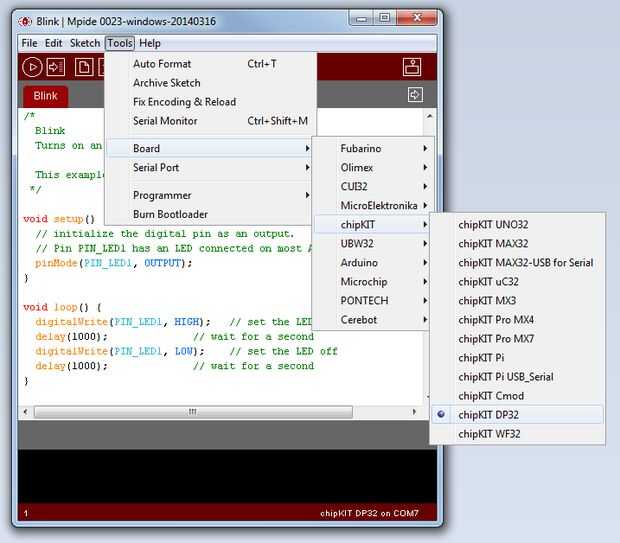Open the Serial Monitor toolbar icon
Viewport: 620px width, 543px height.
(412, 66)
